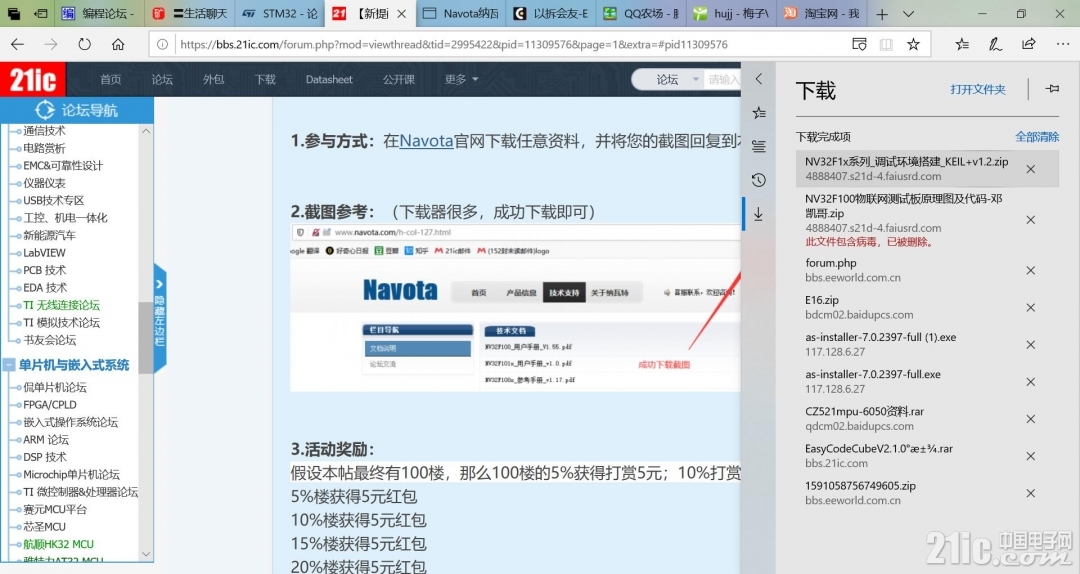Screen dimensions: 1080x574
Task: Click the 论坛导航 sidebar header
Action: click(x=76, y=110)
